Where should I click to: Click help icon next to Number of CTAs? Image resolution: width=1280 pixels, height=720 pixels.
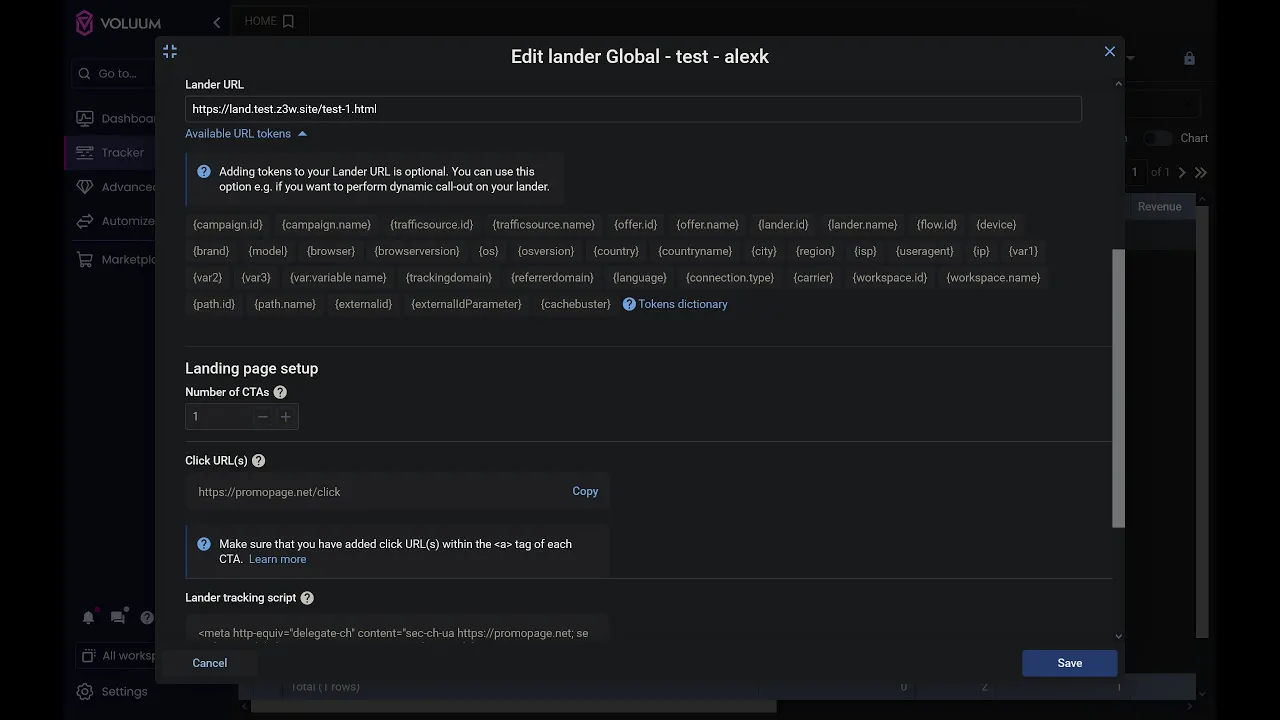click(280, 393)
